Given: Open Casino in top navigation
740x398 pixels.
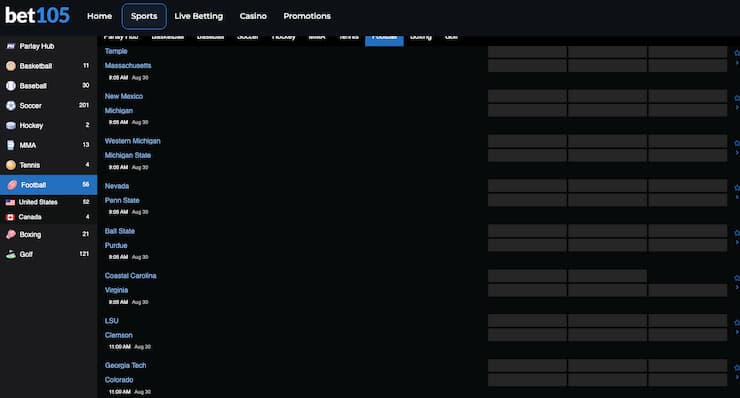Looking at the screenshot, I should (x=253, y=16).
